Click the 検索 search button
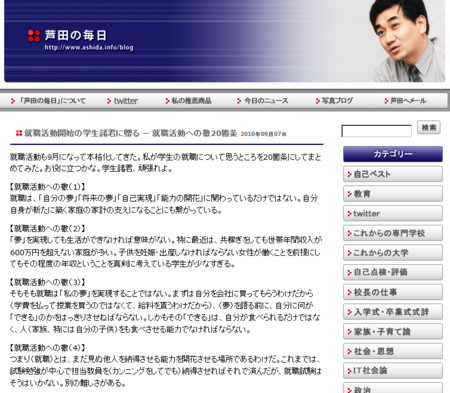Screen dimensions: 450x393 [x=429, y=127]
